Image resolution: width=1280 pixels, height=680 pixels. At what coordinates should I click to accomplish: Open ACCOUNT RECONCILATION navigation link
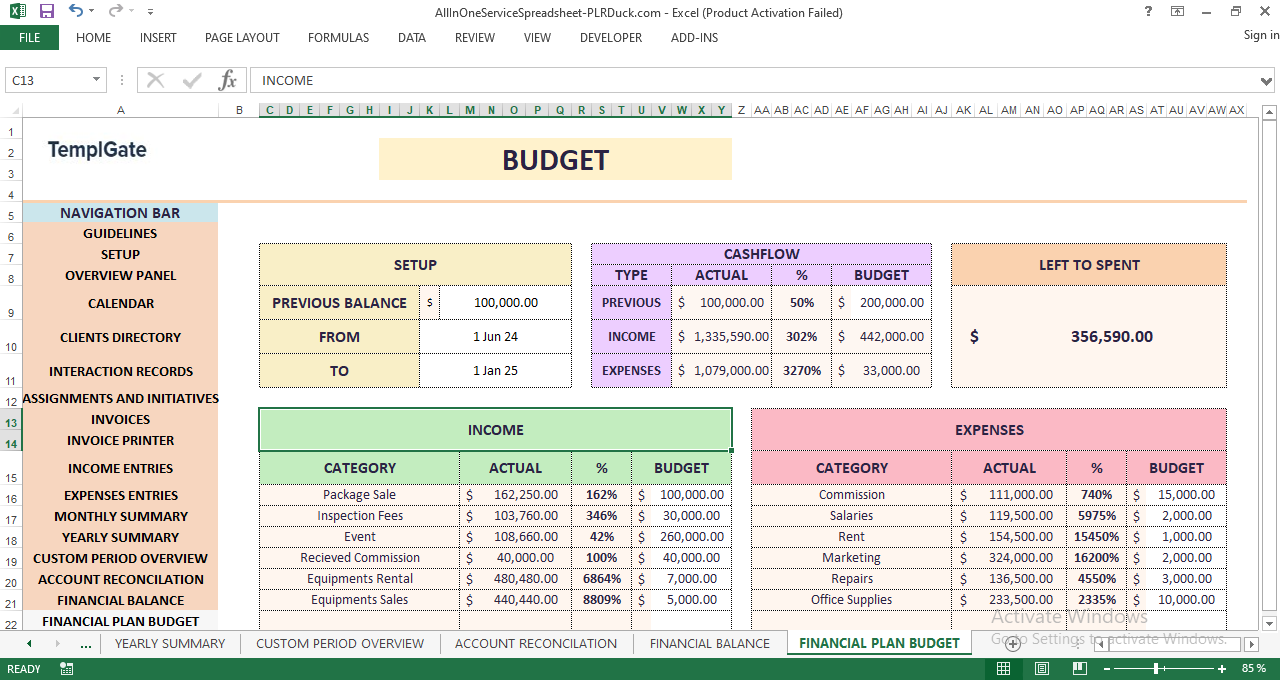coord(120,579)
